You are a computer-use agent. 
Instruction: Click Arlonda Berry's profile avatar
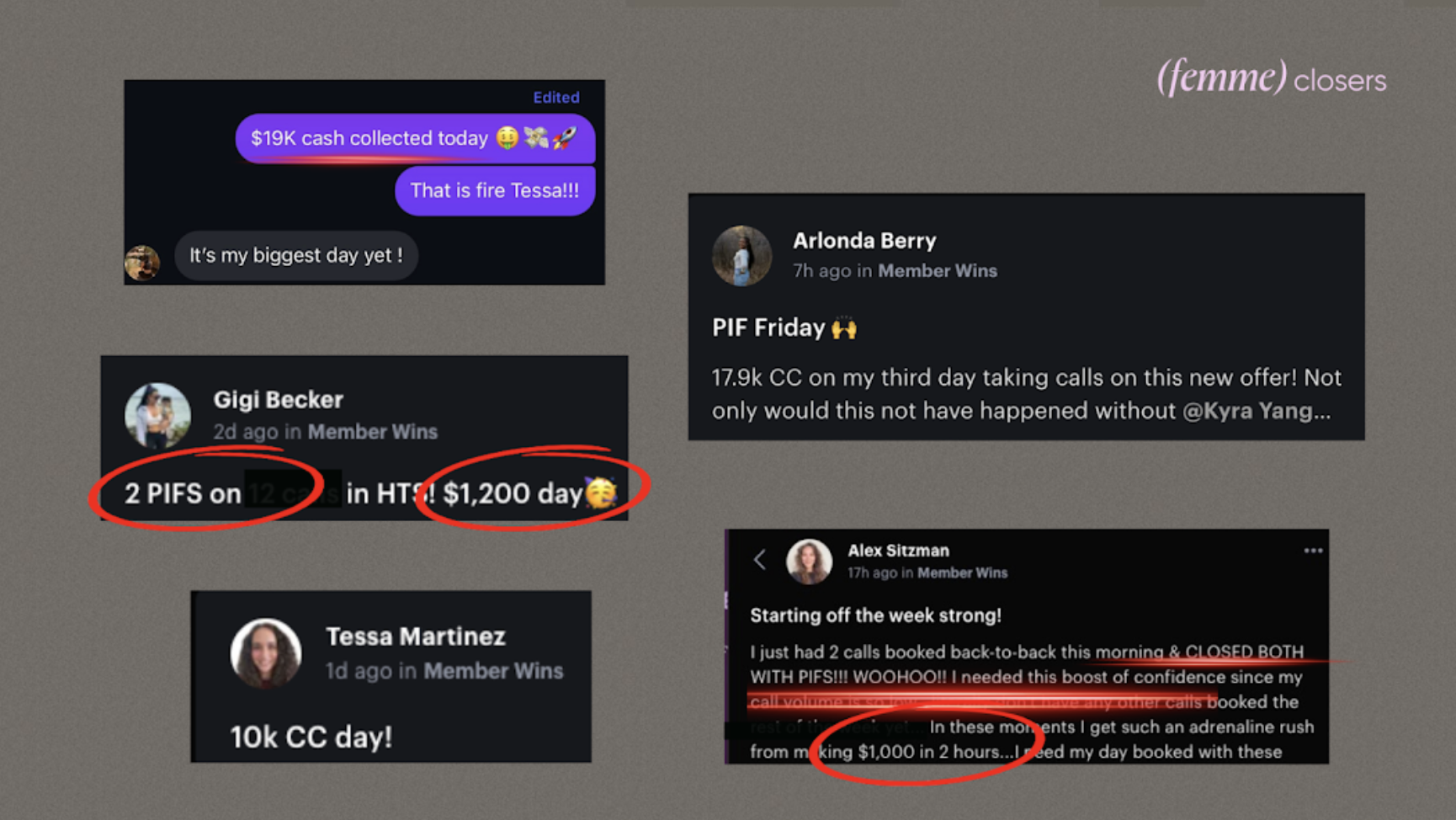click(x=741, y=256)
